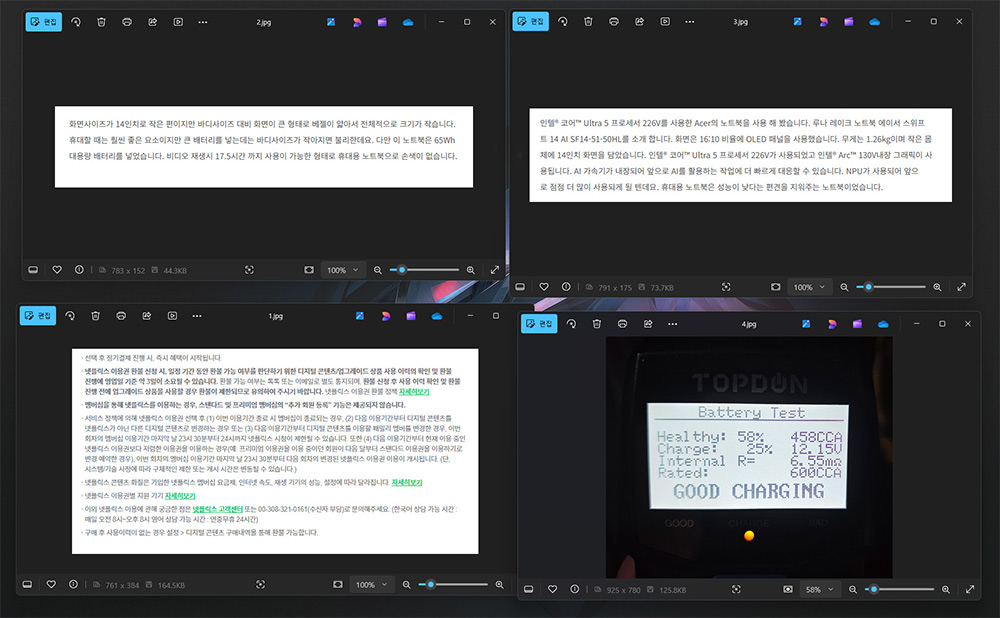Click the Edit button in the 1.jpg window
This screenshot has height=618, width=1000.
pyautogui.click(x=38, y=316)
